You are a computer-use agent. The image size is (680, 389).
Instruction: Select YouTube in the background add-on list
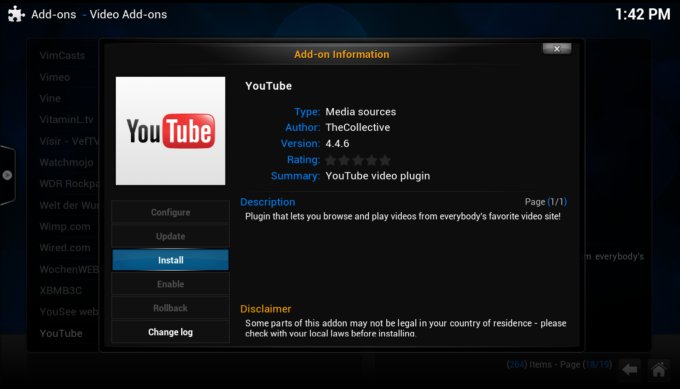(61, 333)
